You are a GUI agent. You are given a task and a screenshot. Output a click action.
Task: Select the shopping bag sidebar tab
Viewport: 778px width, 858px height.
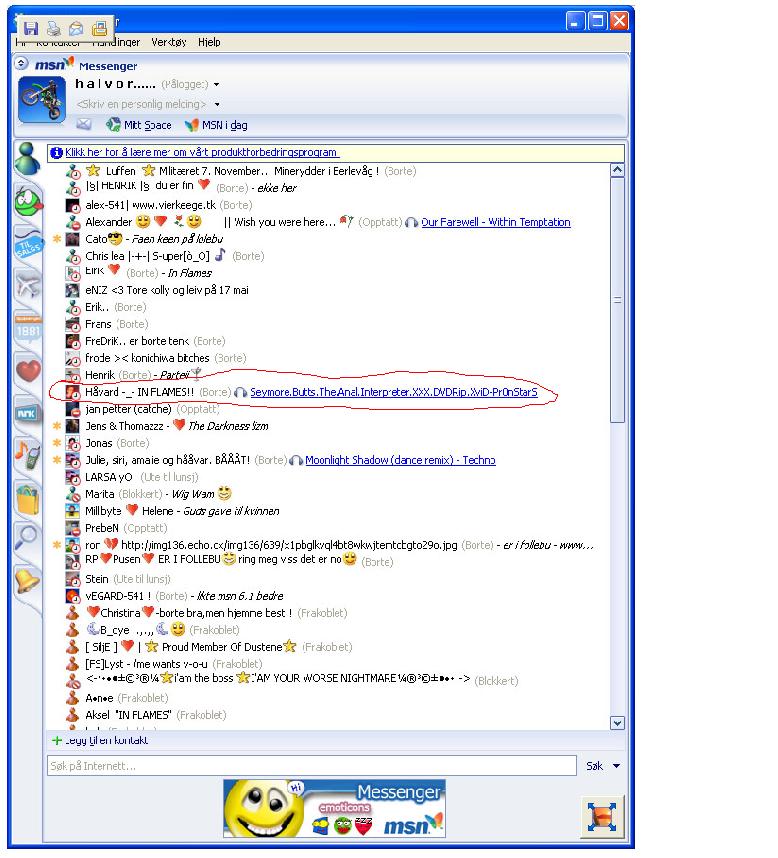click(x=28, y=498)
